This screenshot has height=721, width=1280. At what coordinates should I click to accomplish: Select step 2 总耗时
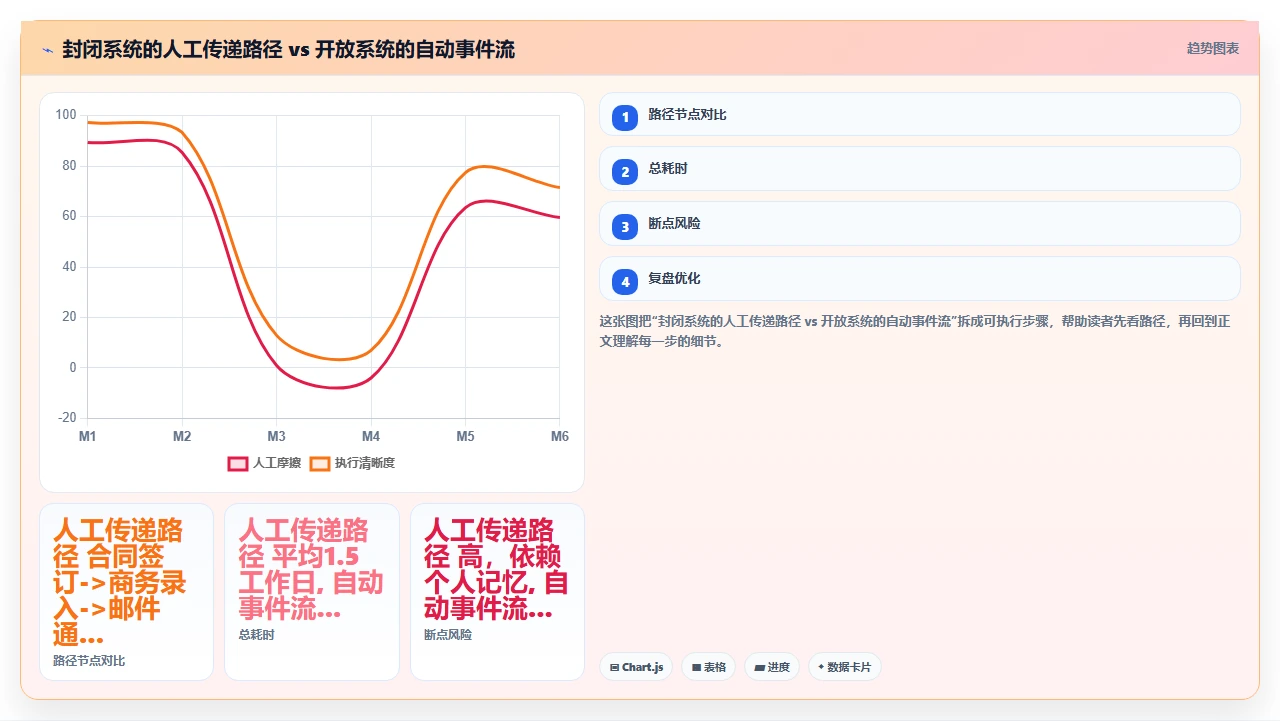[920, 169]
